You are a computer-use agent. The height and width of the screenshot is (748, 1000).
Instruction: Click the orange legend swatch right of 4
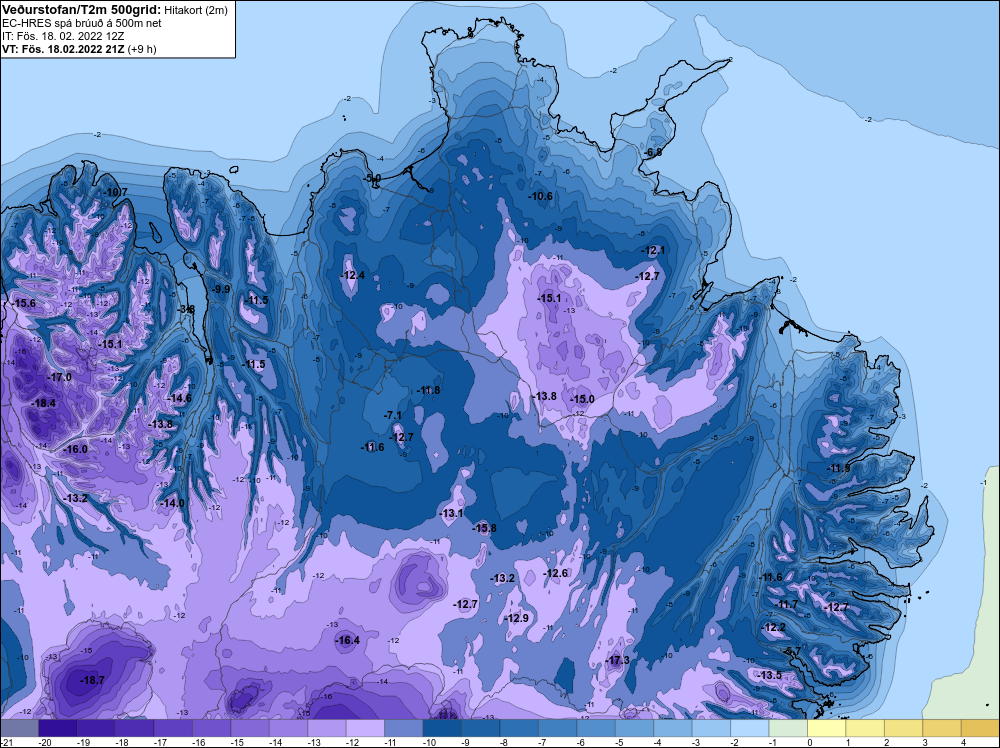980,728
